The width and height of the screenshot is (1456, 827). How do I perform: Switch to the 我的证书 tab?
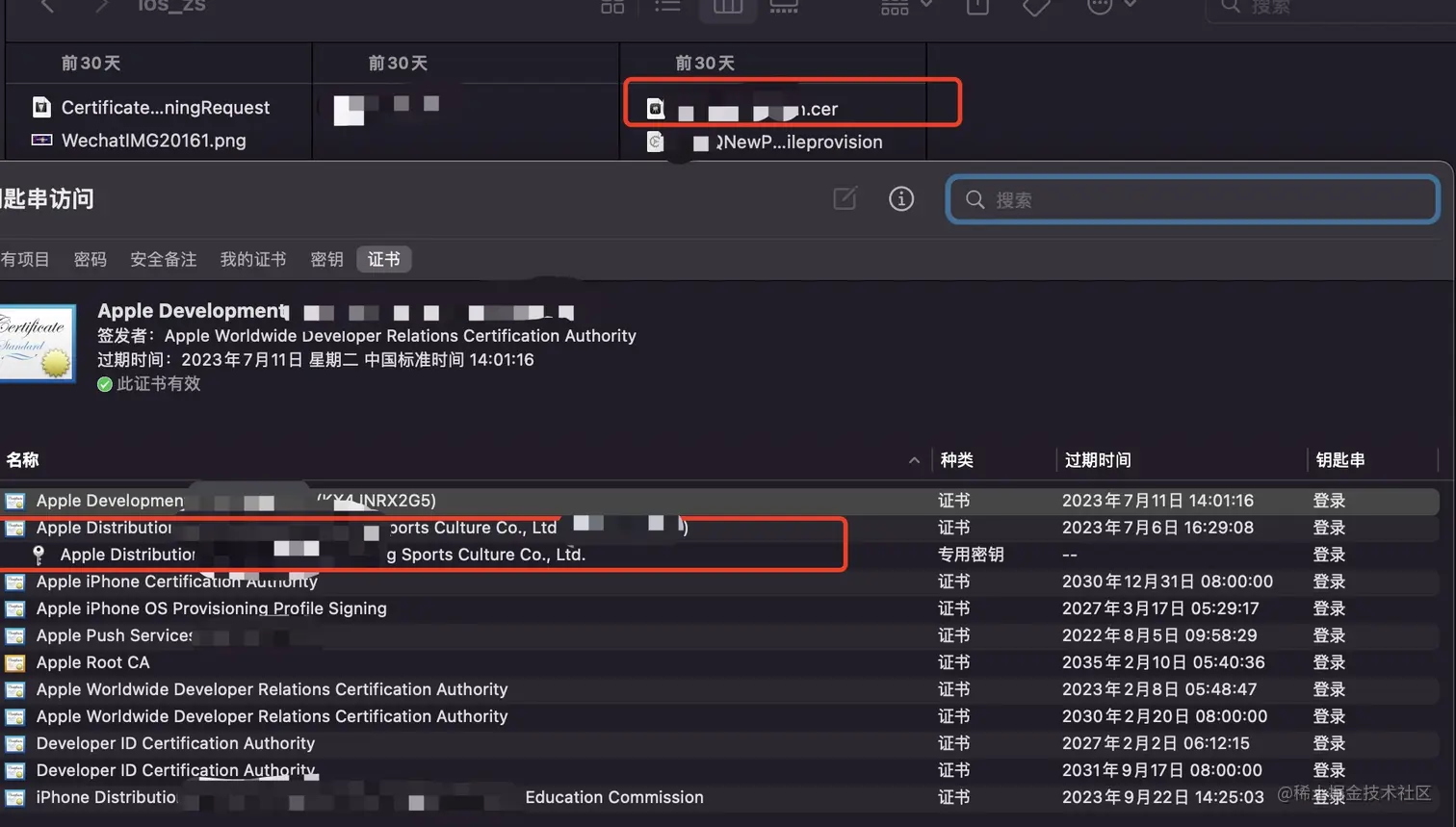coord(252,259)
